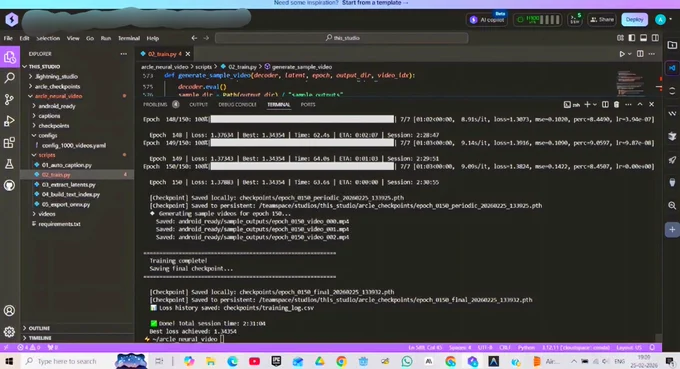This screenshot has height=369, width=680.
Task: Open the Explorer view in activity bar
Action: click(10, 57)
